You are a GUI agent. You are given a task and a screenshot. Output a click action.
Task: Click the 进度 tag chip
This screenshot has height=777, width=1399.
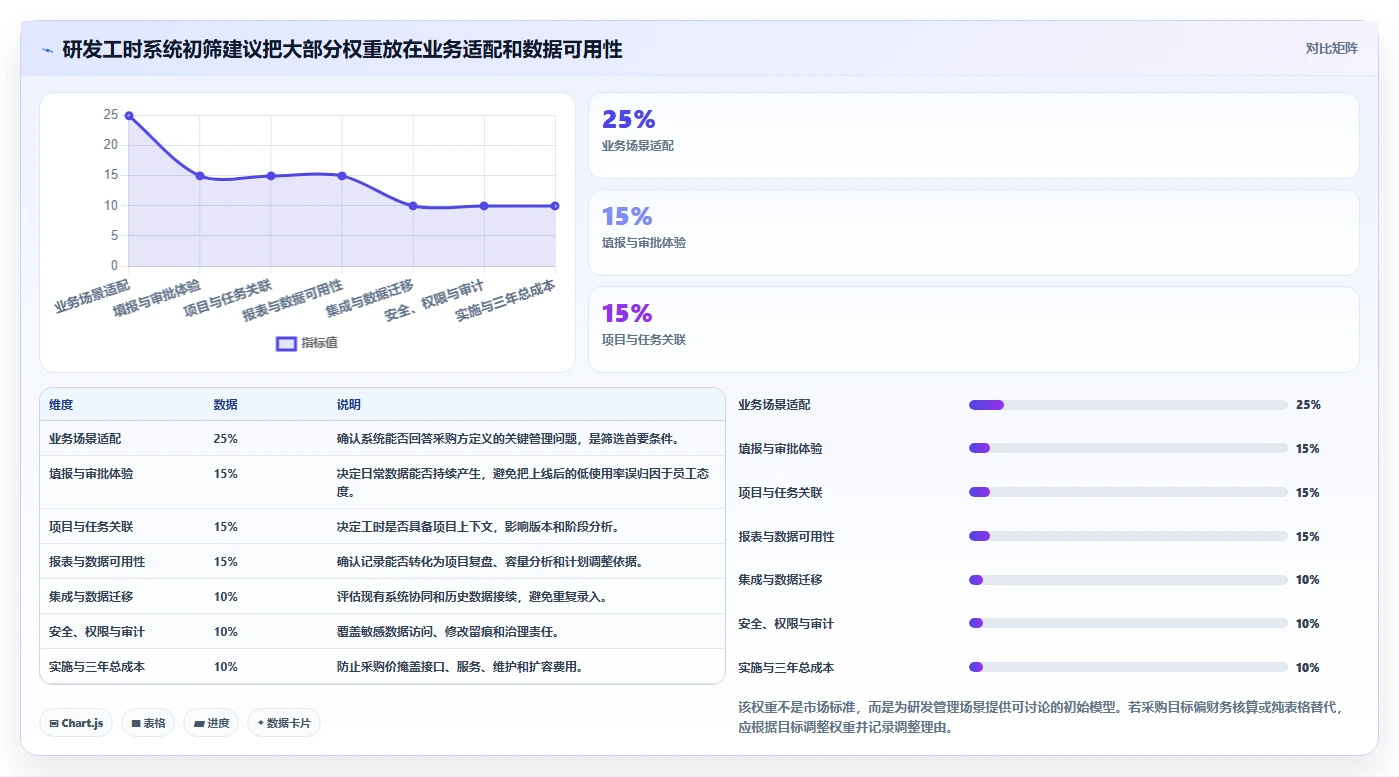click(x=211, y=723)
